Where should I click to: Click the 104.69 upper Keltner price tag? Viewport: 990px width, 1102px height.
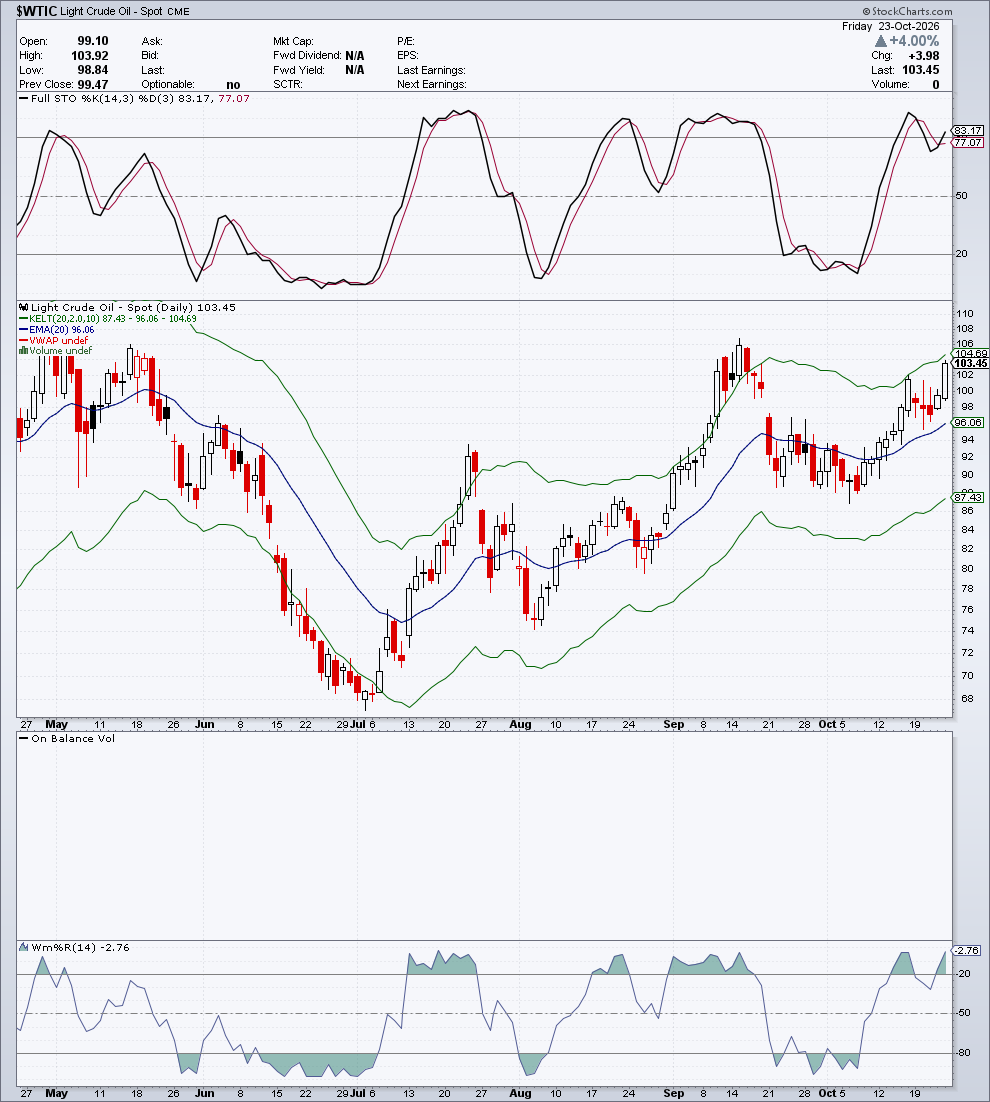click(x=970, y=354)
